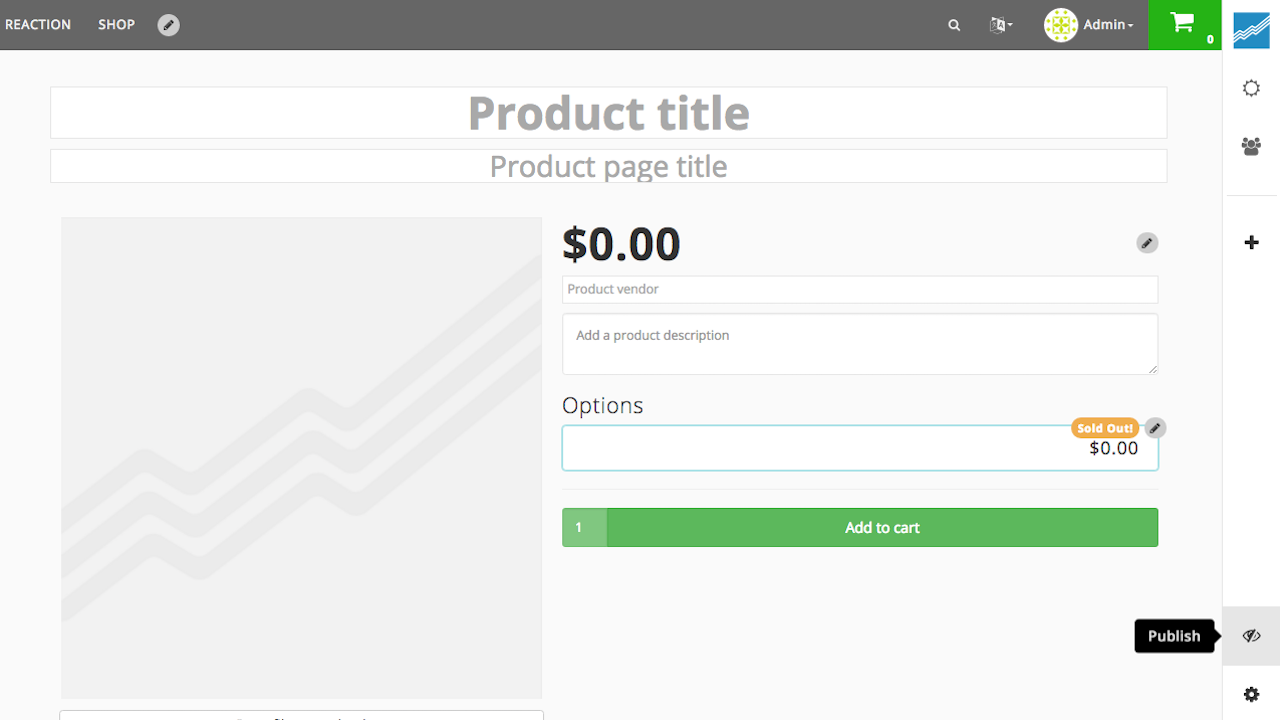Image resolution: width=1280 pixels, height=720 pixels.
Task: Open the accounts people icon
Action: click(1251, 146)
